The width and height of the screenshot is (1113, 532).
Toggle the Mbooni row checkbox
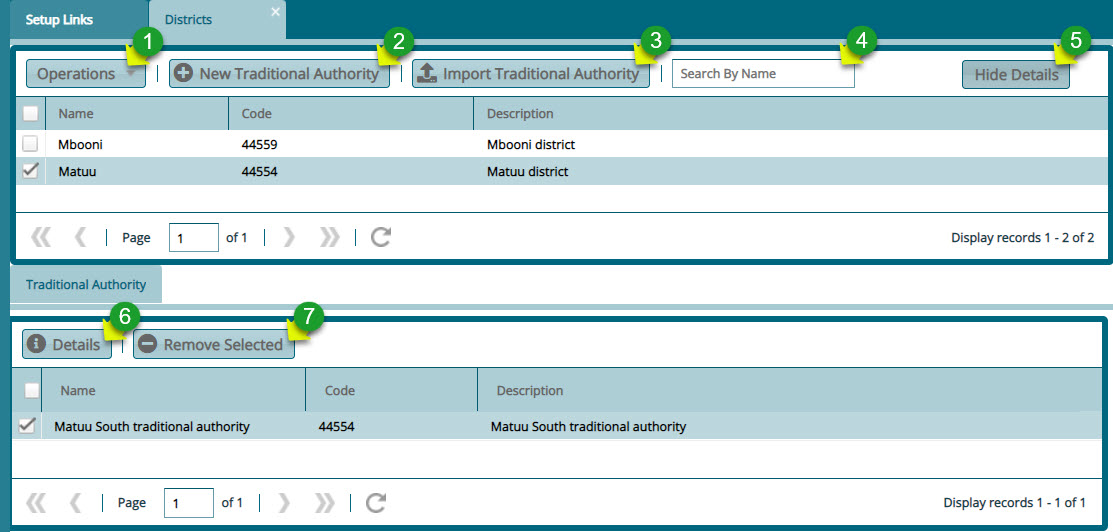30,144
